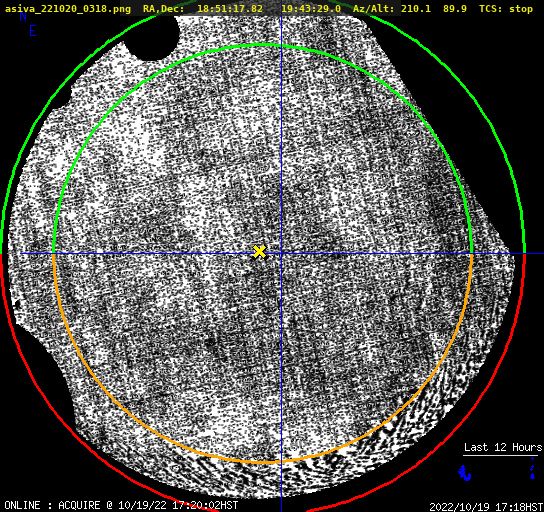The height and width of the screenshot is (512, 544).
Task: Click the RA value 18:51:17.82
Action: click(x=230, y=8)
